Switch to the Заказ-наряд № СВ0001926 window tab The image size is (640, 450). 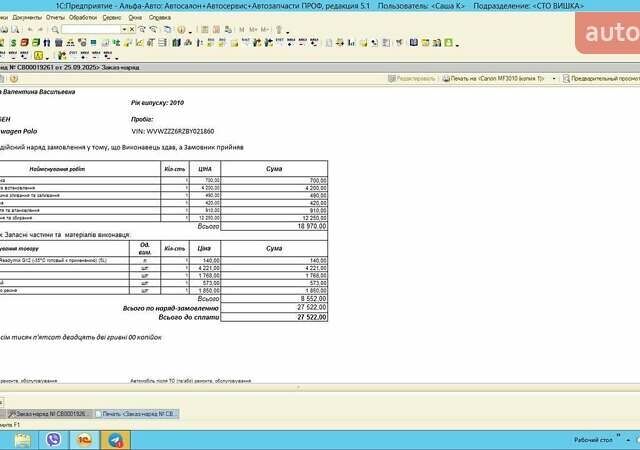click(47, 412)
